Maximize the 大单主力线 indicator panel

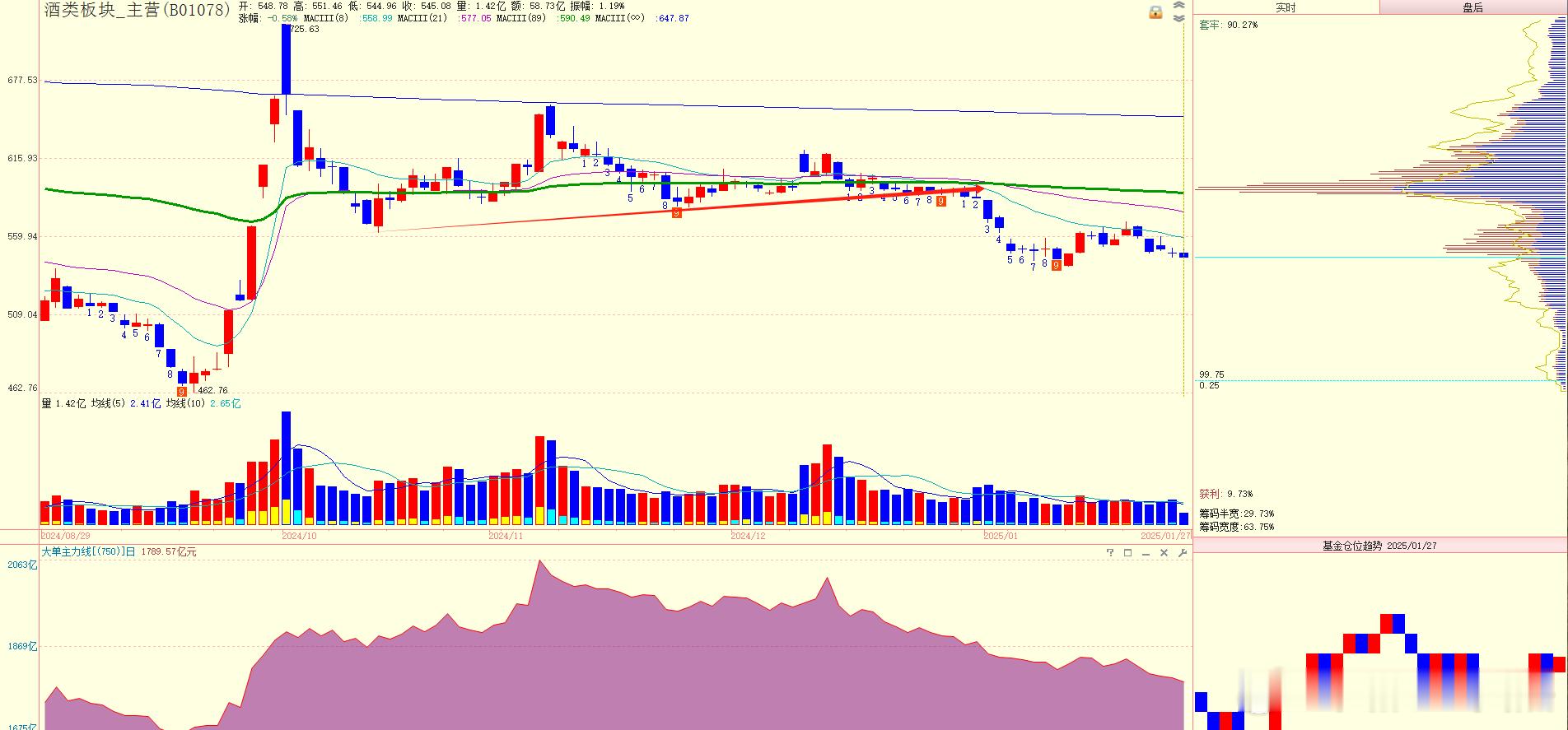1128,553
